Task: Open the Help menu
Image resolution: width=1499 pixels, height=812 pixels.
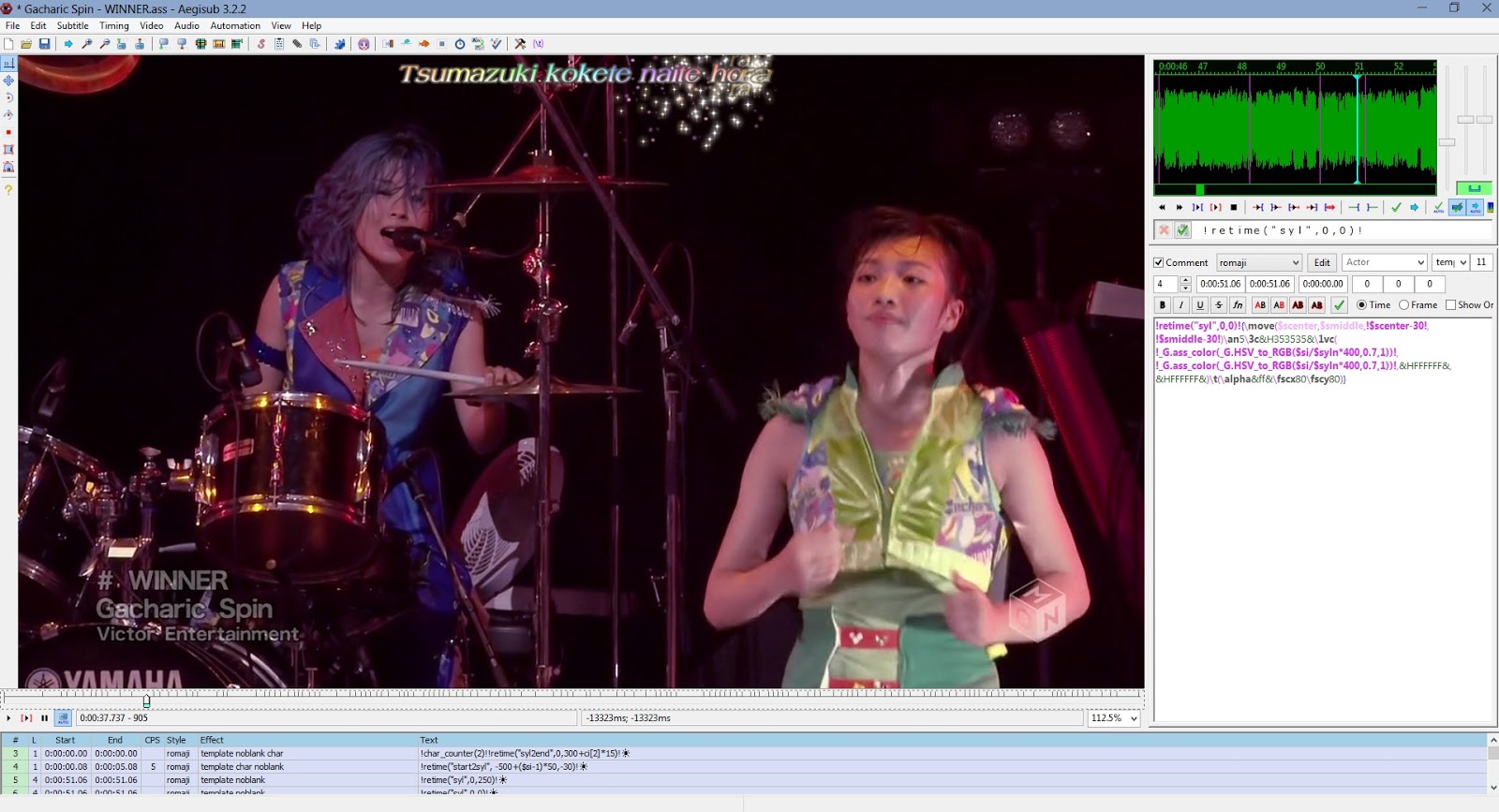Action: tap(312, 26)
